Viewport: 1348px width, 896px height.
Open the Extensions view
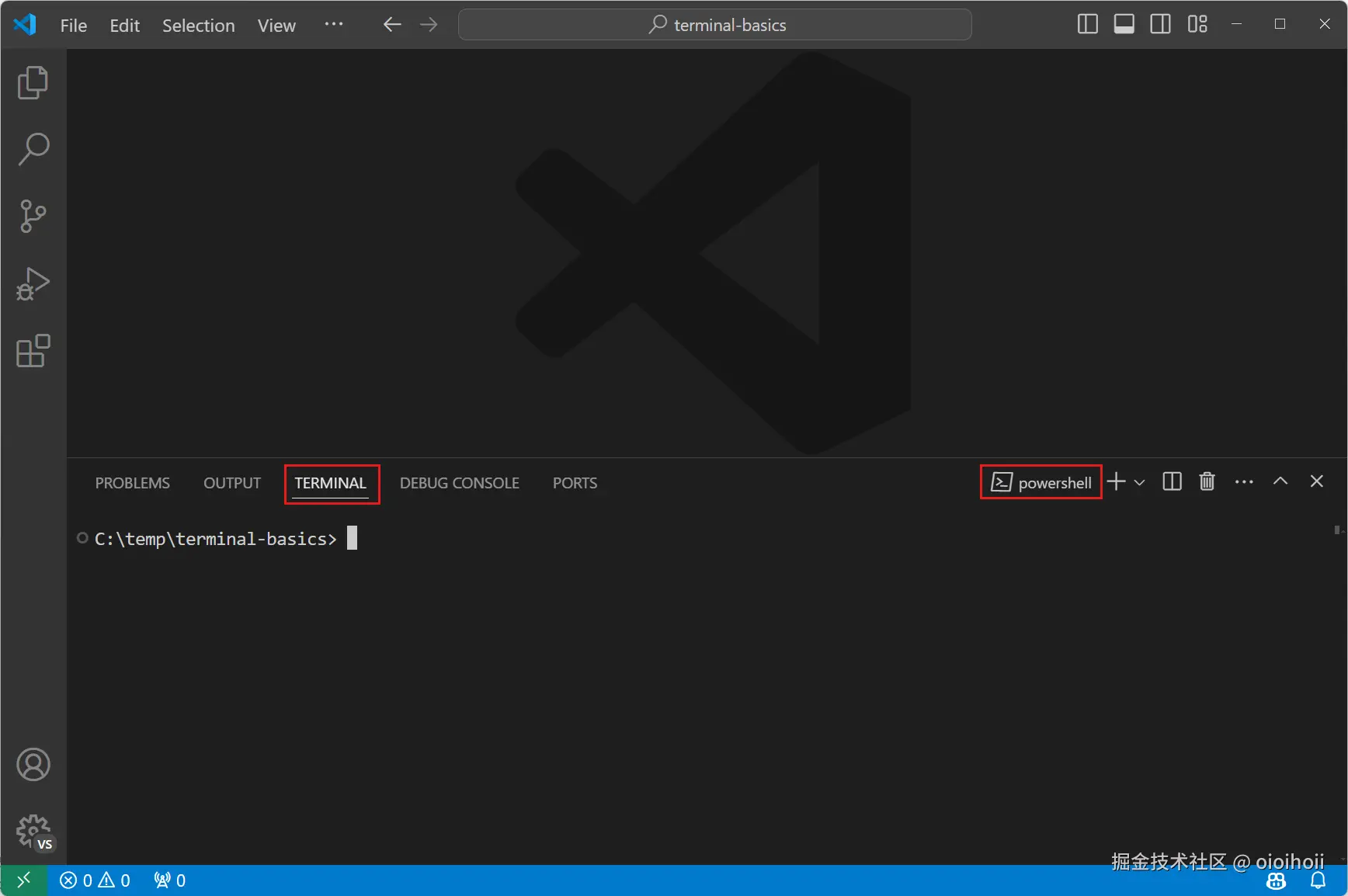[33, 351]
